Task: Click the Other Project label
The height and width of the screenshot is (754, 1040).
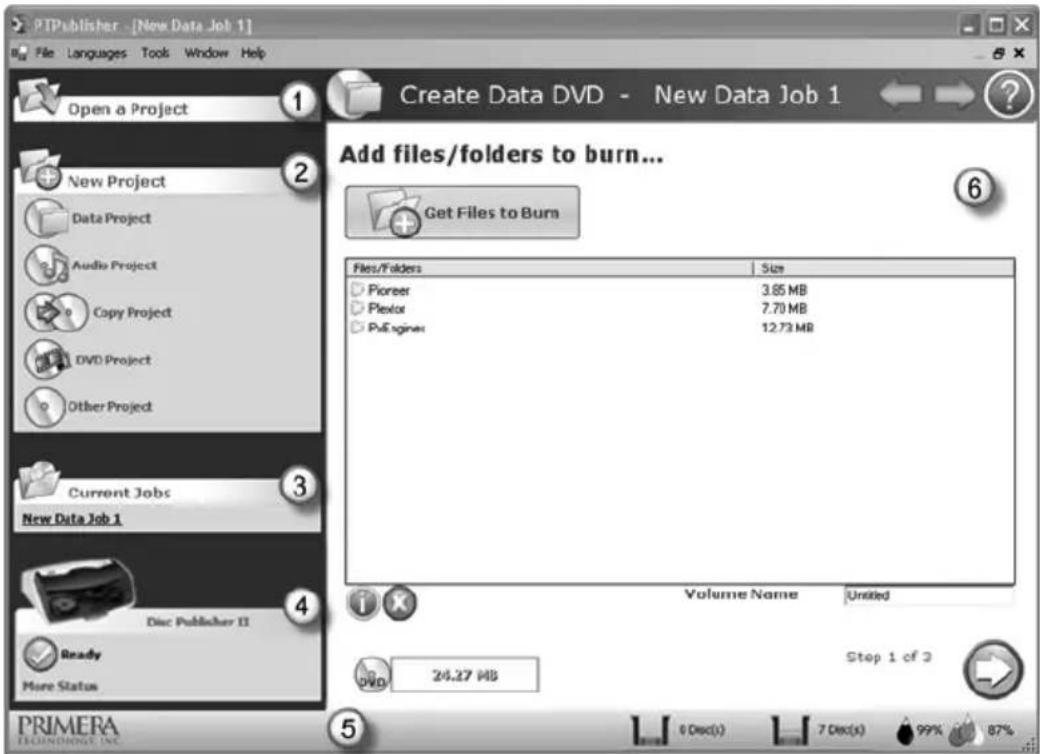Action: (110, 407)
